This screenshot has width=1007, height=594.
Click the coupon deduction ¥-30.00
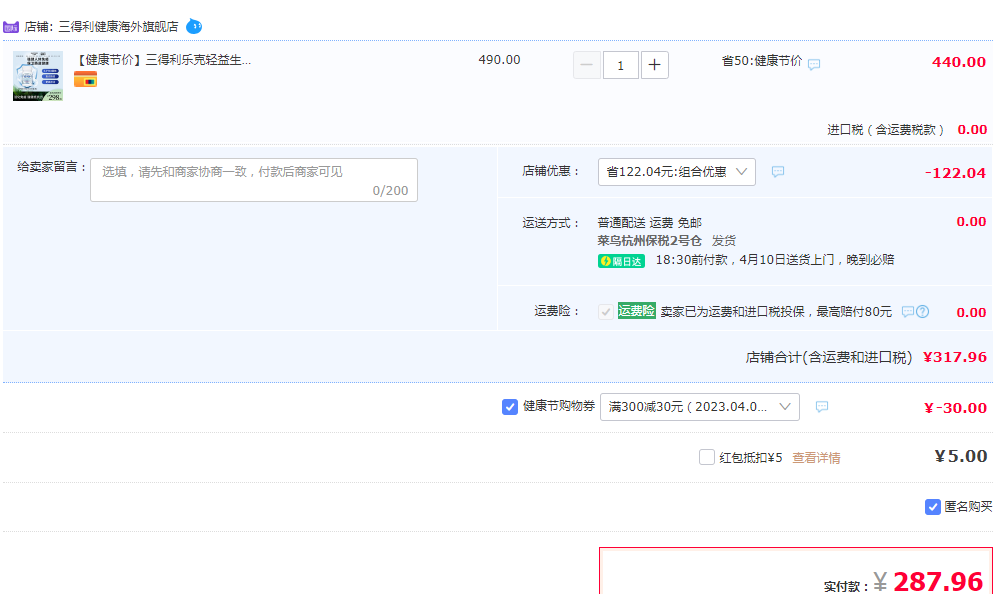955,408
